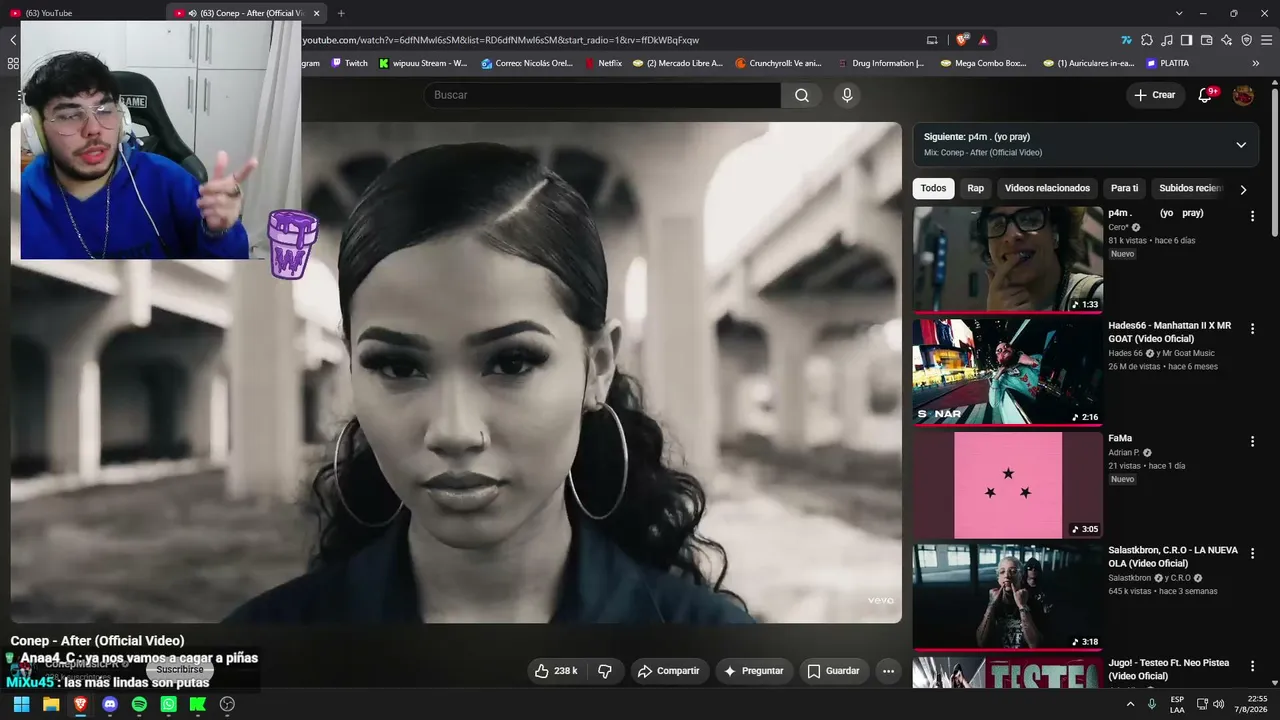Dislike the Conep After video
Screen dimensions: 1280x720
[x=605, y=671]
